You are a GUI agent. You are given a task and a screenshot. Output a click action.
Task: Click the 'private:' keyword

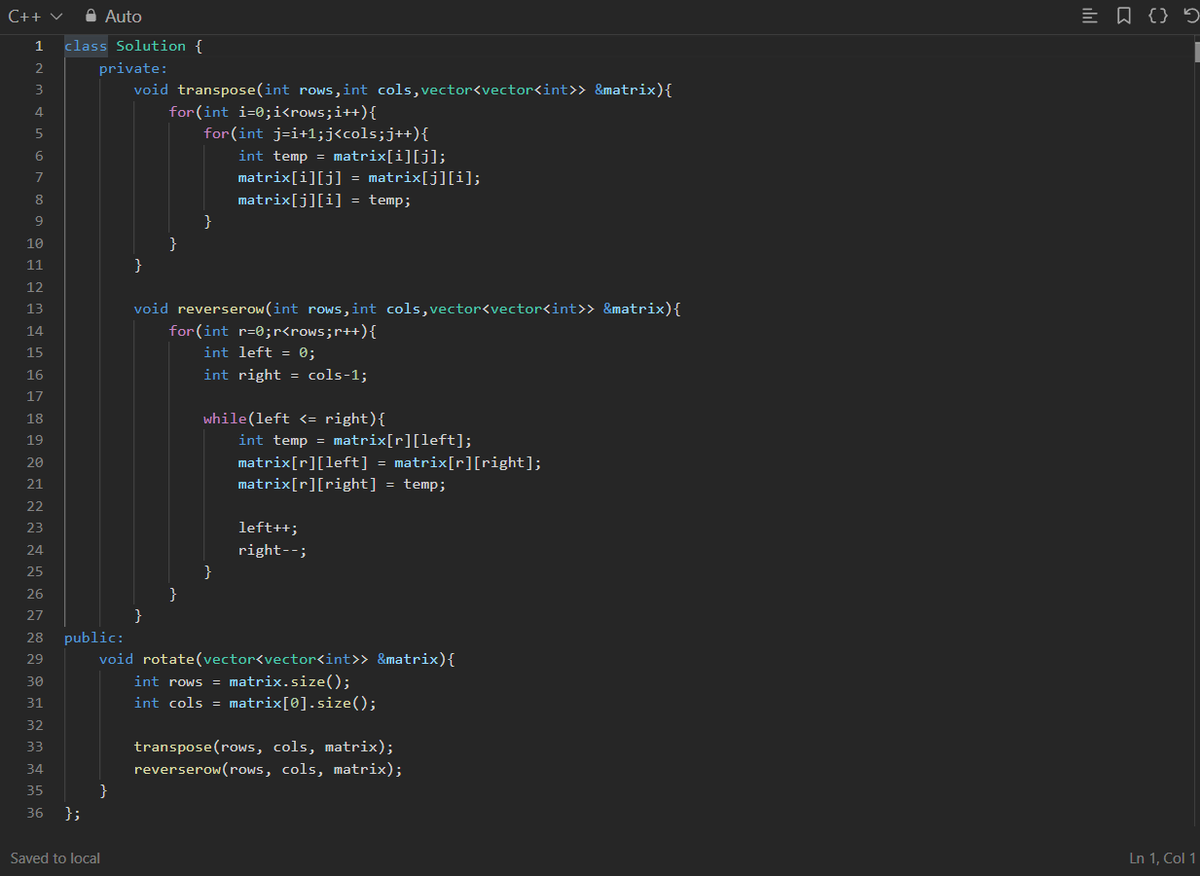tap(133, 68)
